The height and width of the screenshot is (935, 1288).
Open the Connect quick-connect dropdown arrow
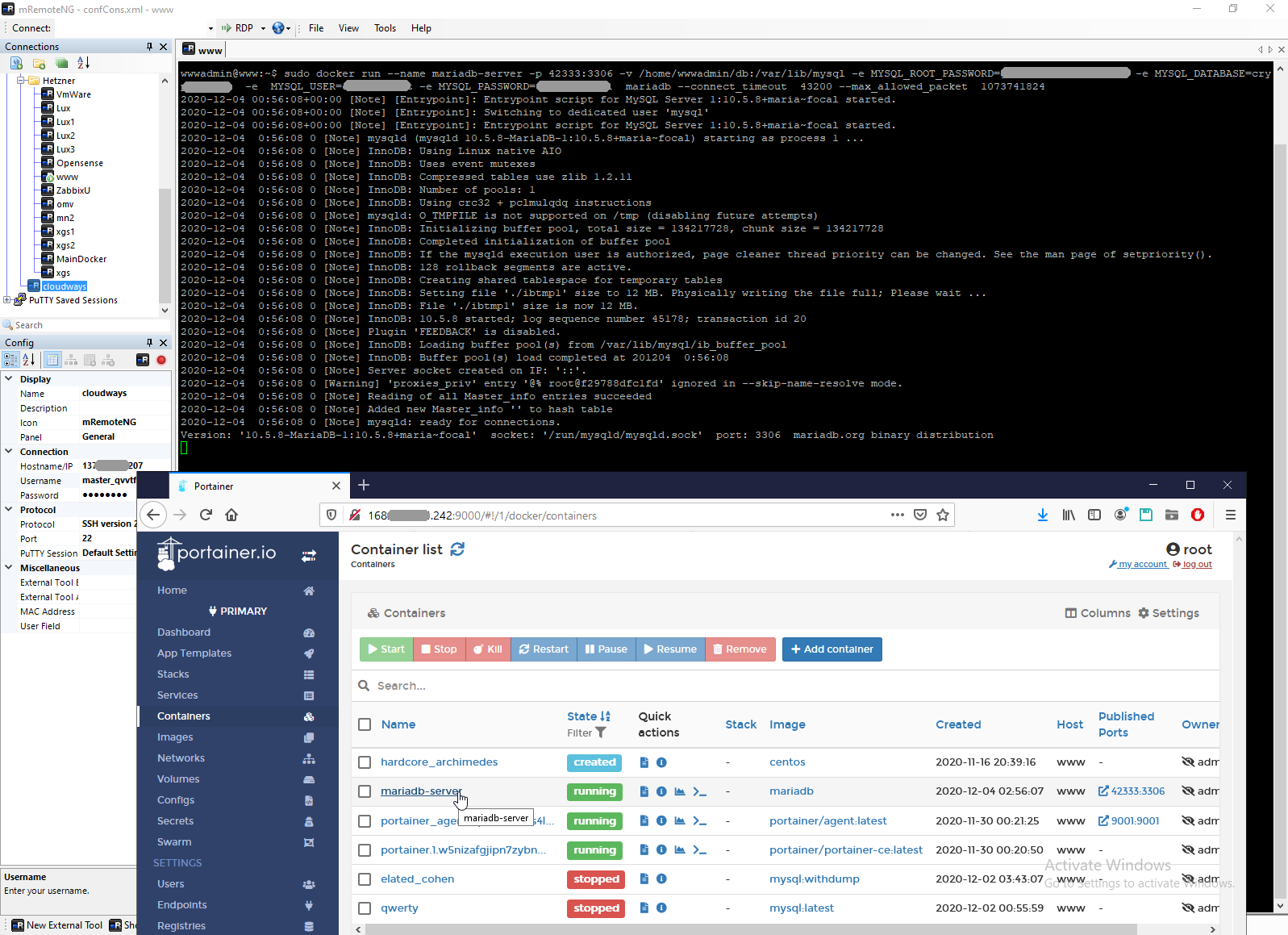coord(210,28)
